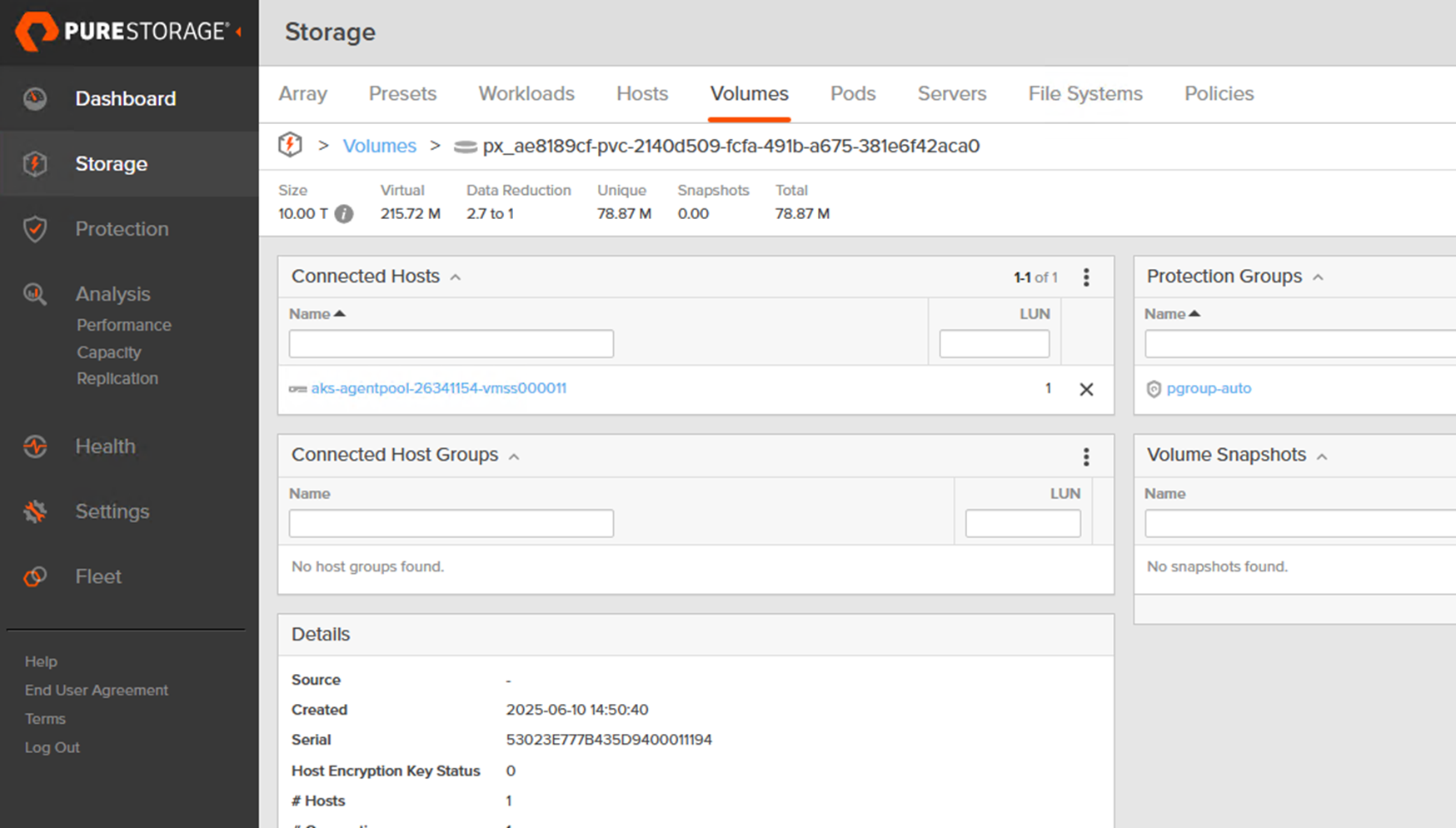Open Protection section in sidebar
Viewport: 1456px width, 828px height.
click(x=122, y=229)
